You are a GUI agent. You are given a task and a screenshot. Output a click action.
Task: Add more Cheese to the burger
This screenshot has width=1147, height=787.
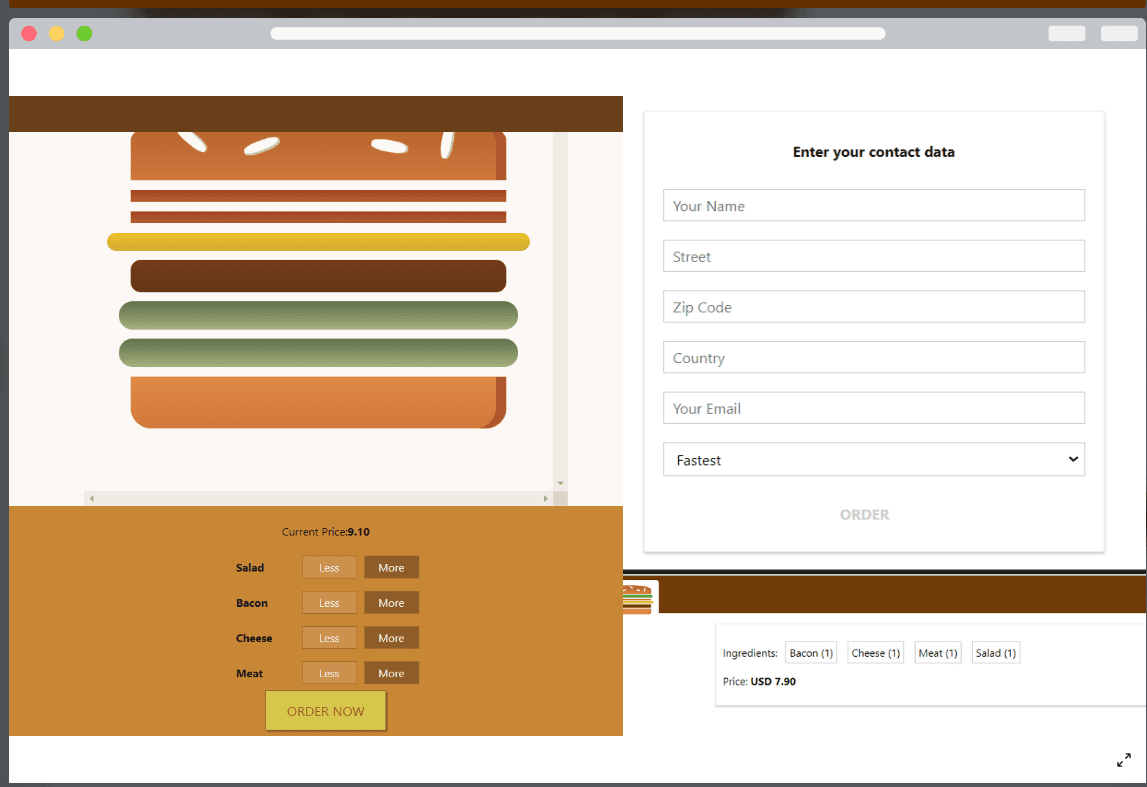tap(391, 637)
